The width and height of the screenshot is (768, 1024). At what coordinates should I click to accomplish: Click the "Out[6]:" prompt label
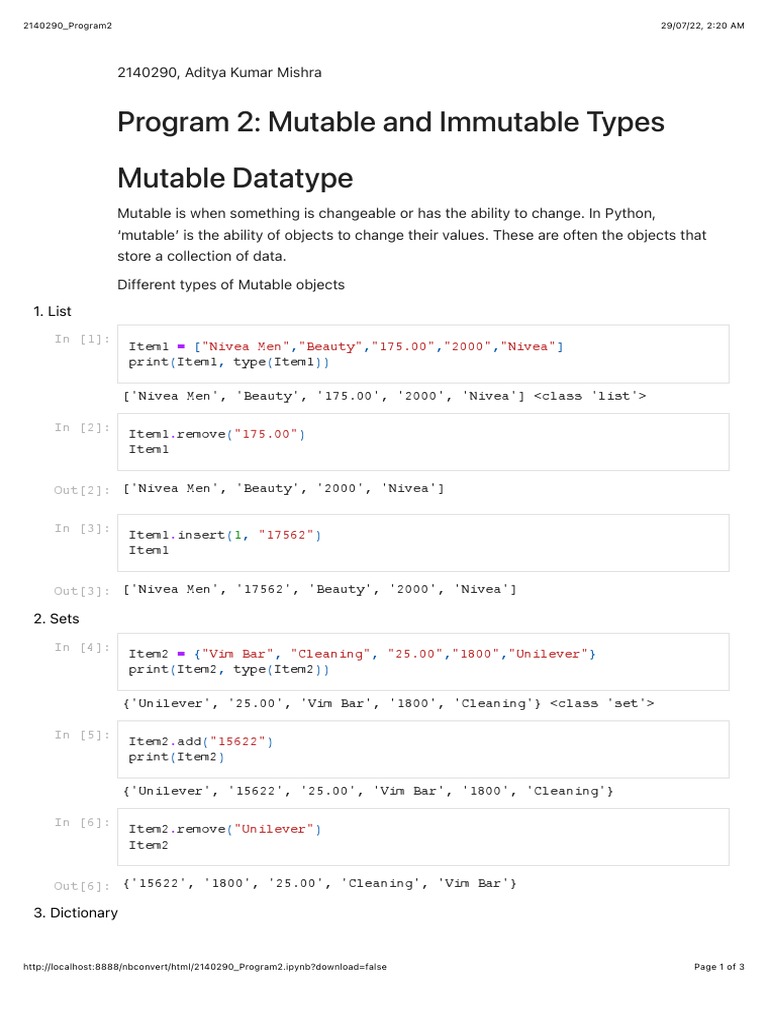(82, 886)
